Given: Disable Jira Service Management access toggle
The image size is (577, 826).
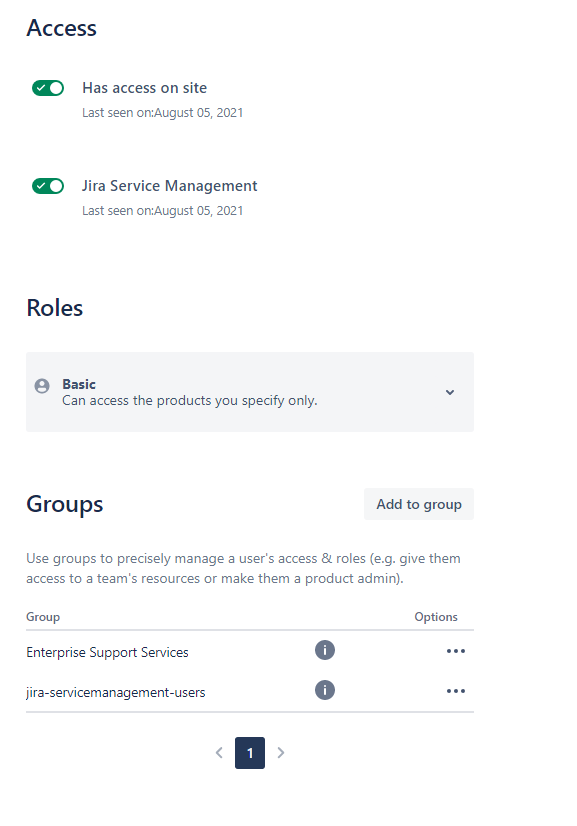Looking at the screenshot, I should (x=48, y=186).
